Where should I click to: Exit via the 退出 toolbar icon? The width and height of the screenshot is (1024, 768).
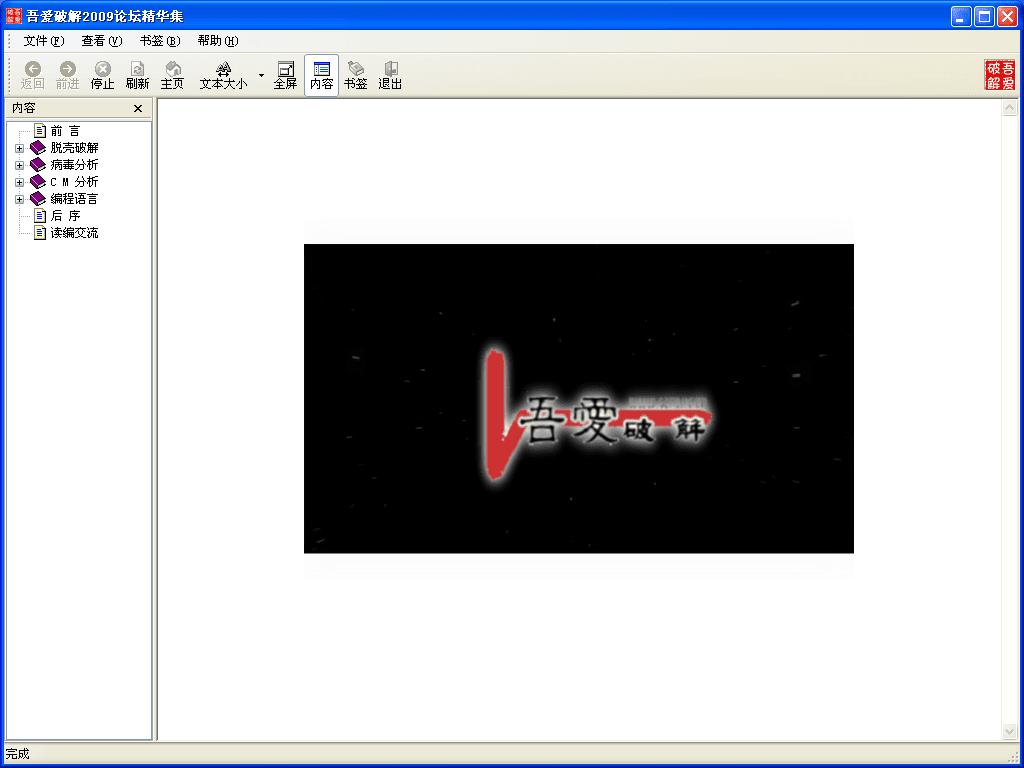point(391,69)
